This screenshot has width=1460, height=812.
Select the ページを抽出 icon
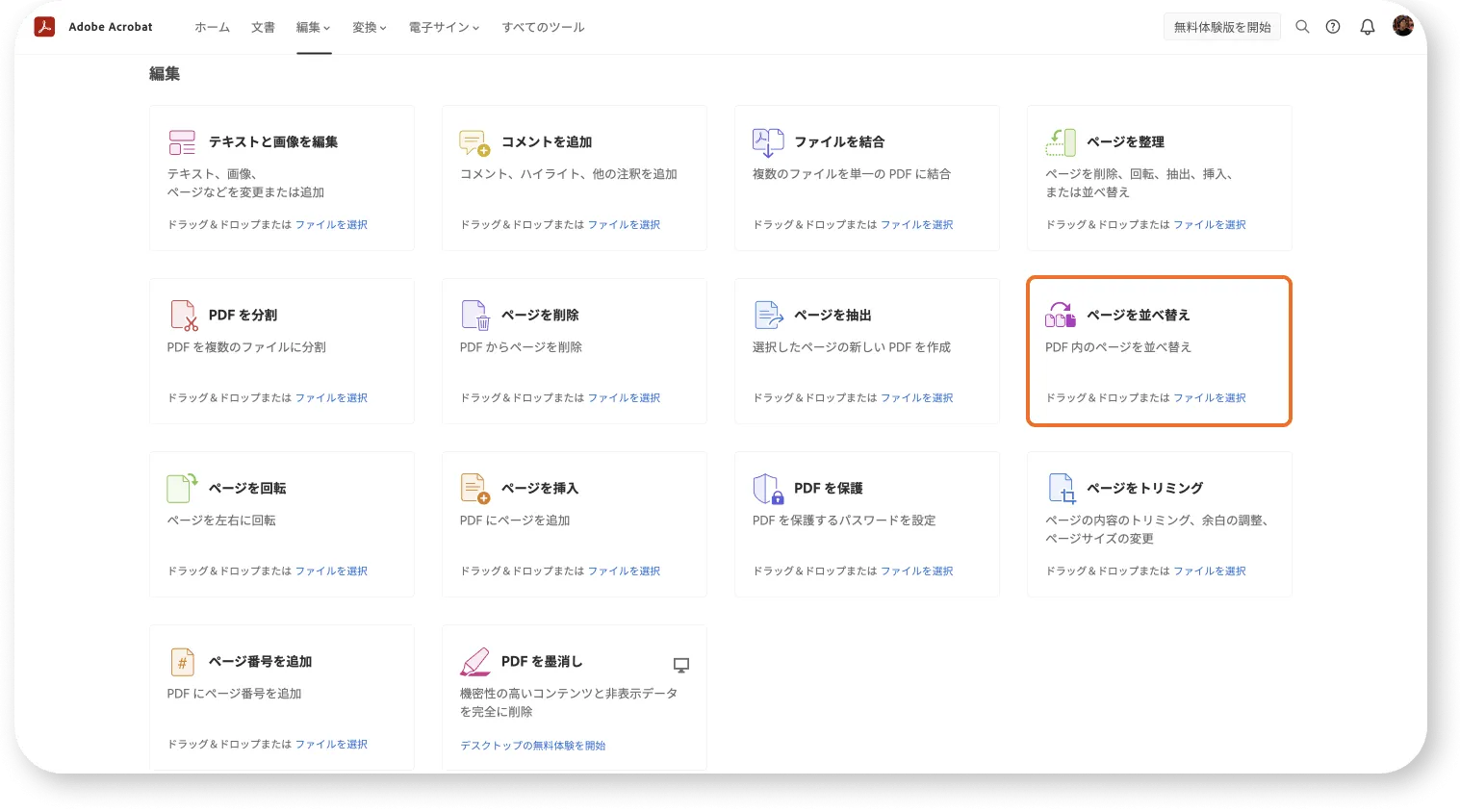coord(769,315)
